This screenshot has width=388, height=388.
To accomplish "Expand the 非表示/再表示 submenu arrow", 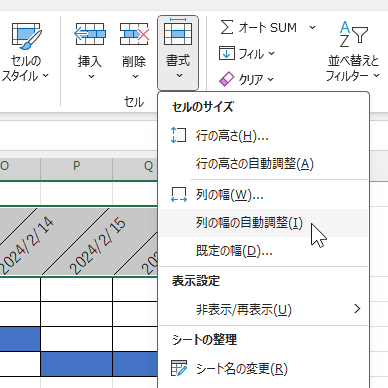I will (357, 309).
